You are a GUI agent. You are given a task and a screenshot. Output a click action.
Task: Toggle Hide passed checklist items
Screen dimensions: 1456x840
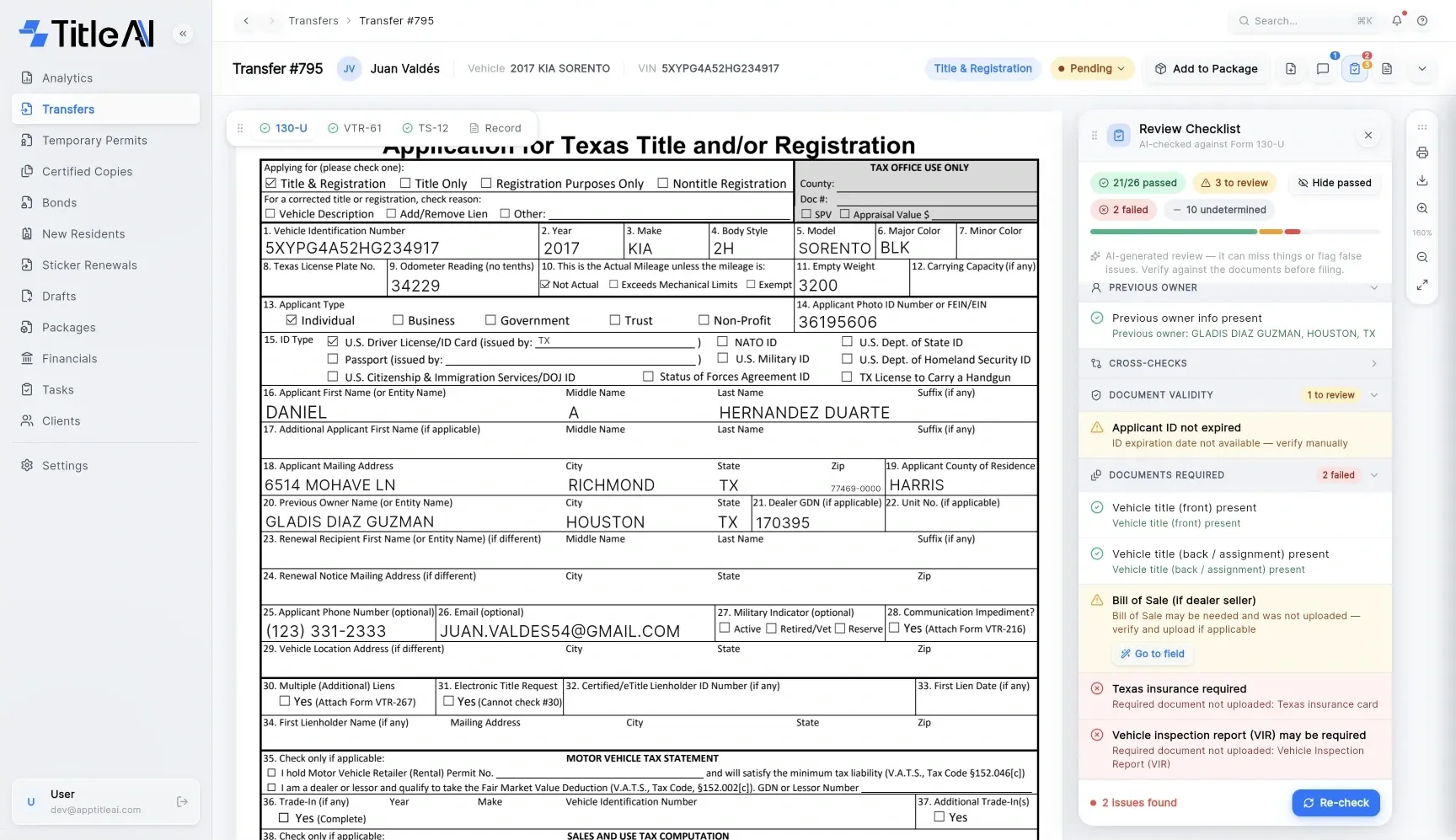tap(1335, 183)
